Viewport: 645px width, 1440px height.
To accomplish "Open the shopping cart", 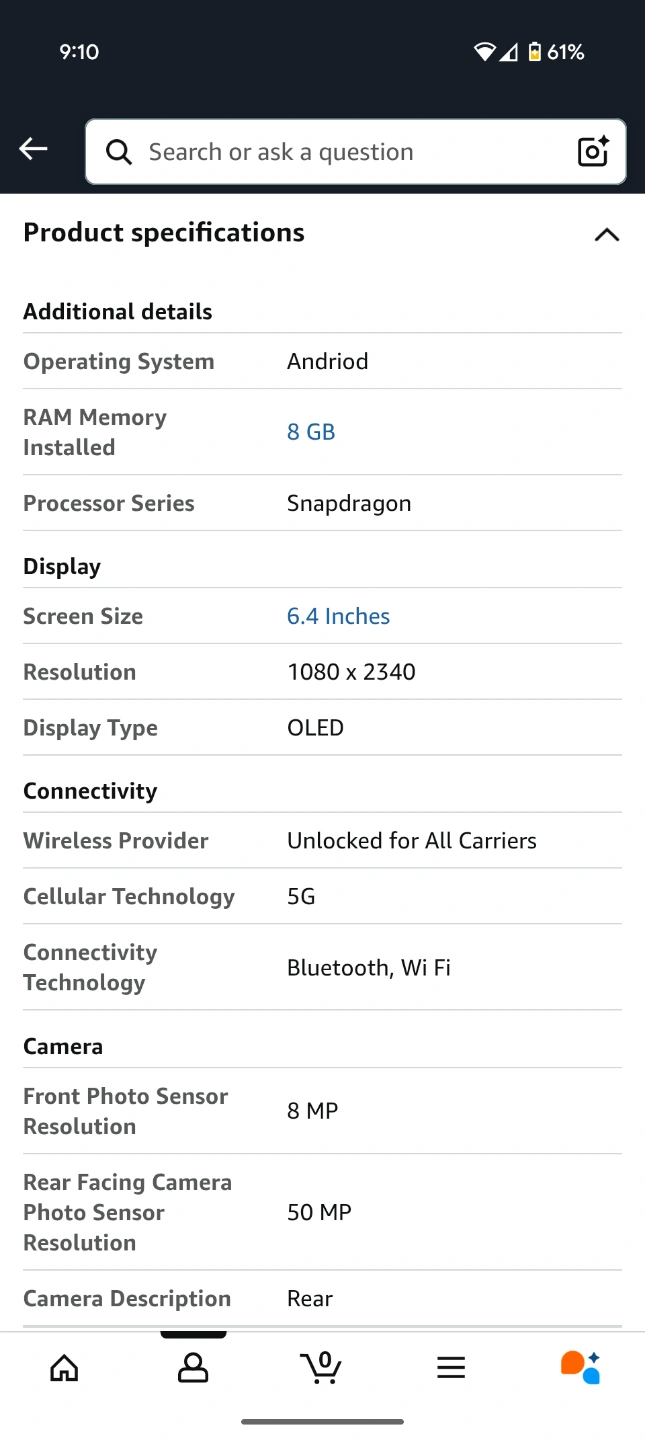I will pos(321,1367).
